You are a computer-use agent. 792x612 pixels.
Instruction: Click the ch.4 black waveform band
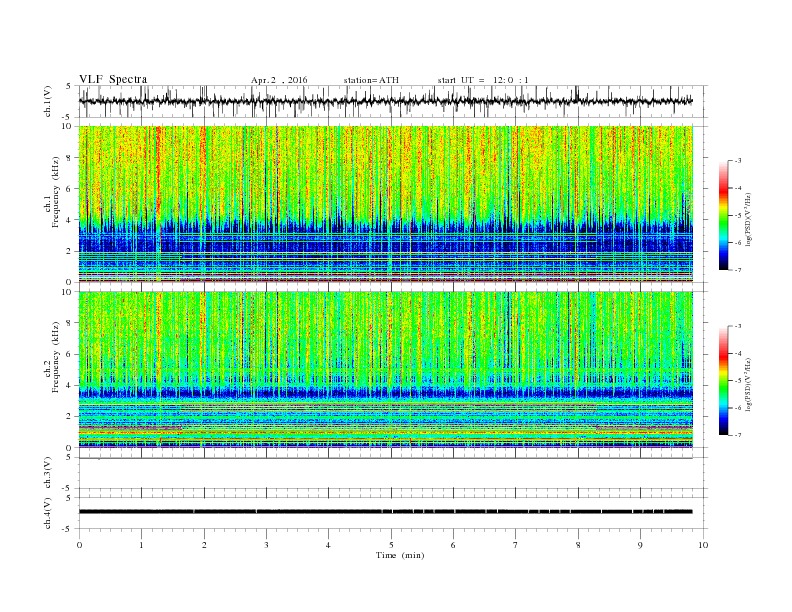[386, 512]
